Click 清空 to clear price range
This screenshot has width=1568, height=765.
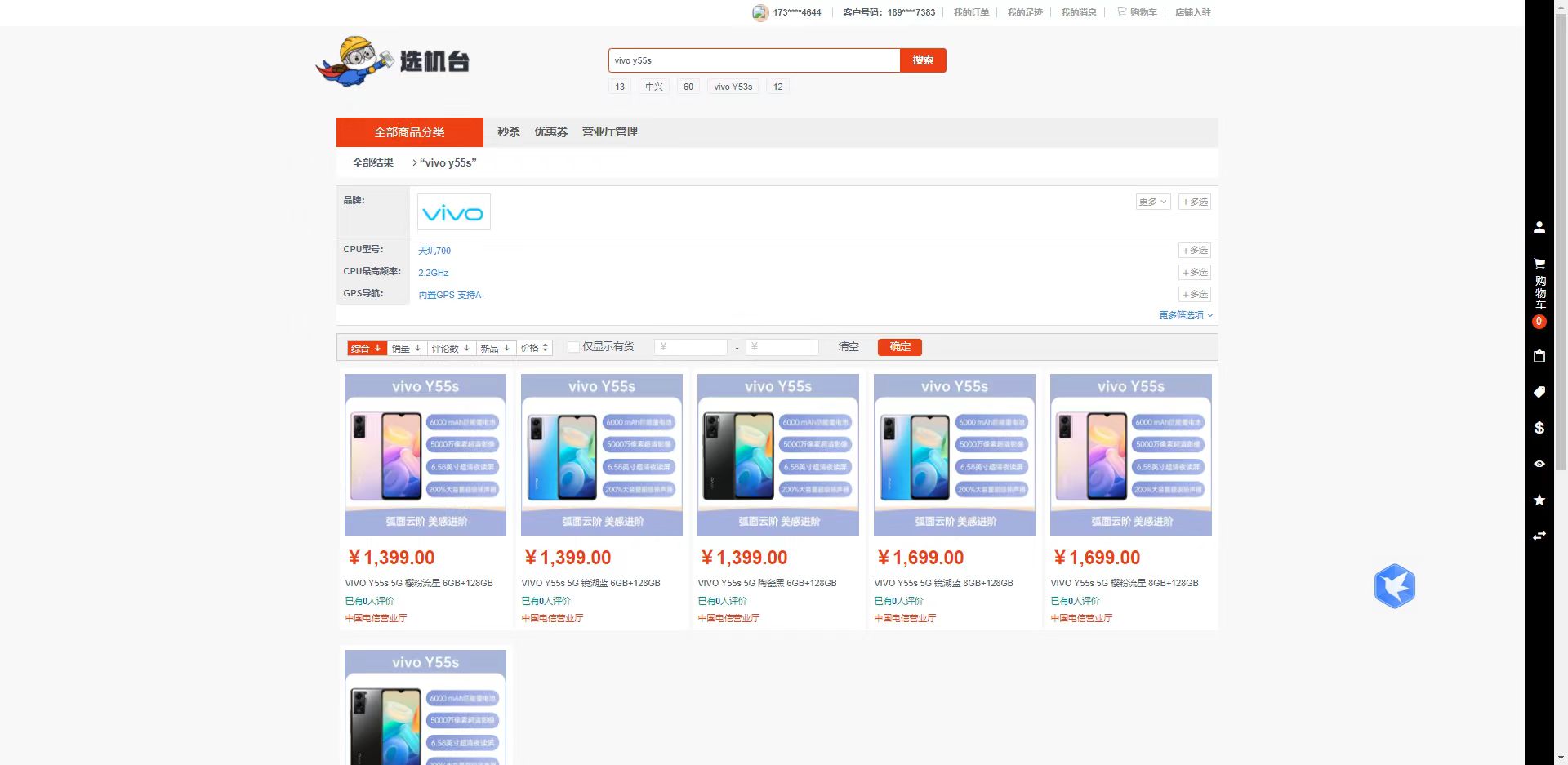(849, 347)
